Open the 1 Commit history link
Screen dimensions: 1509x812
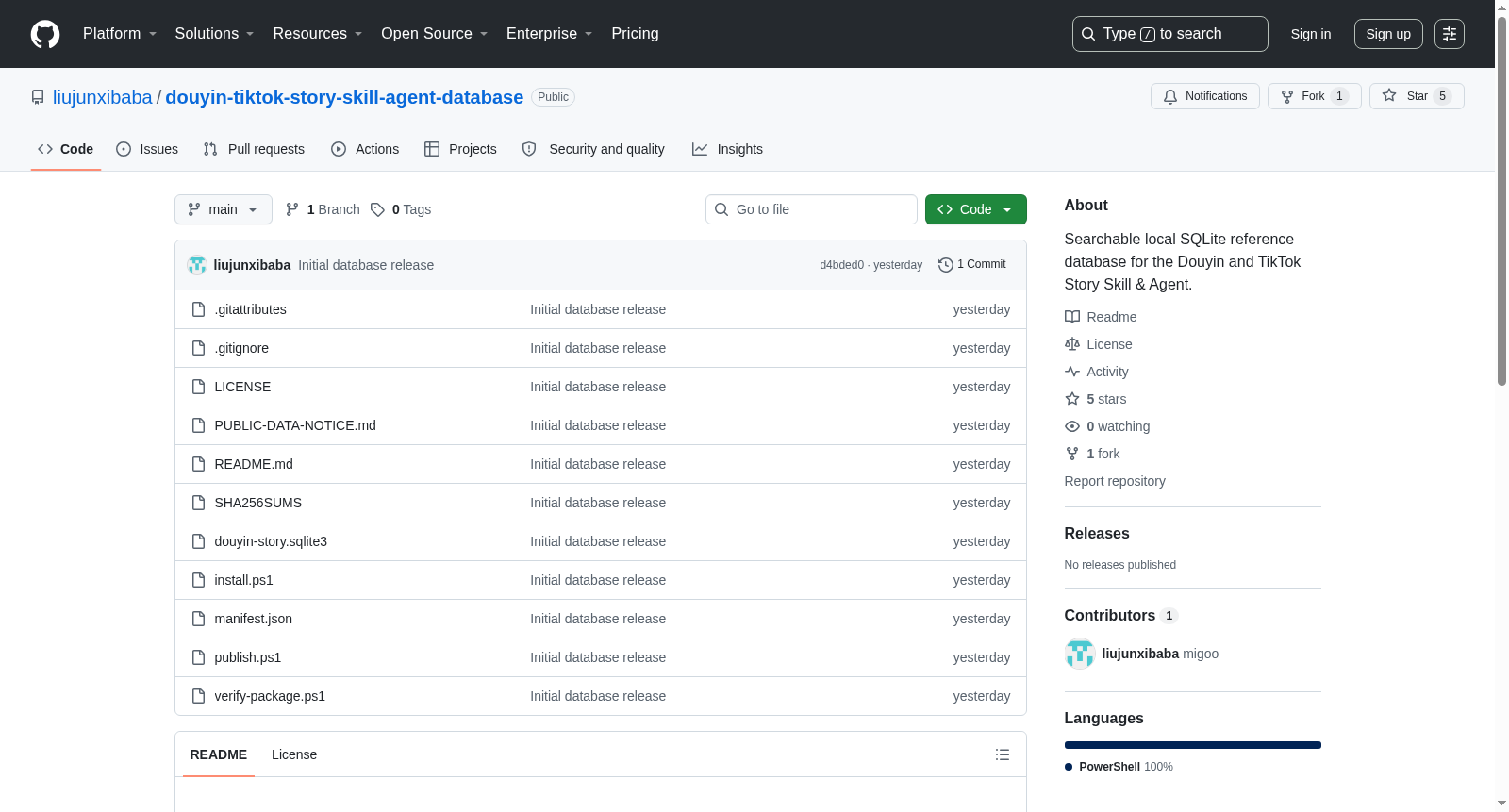tap(972, 265)
